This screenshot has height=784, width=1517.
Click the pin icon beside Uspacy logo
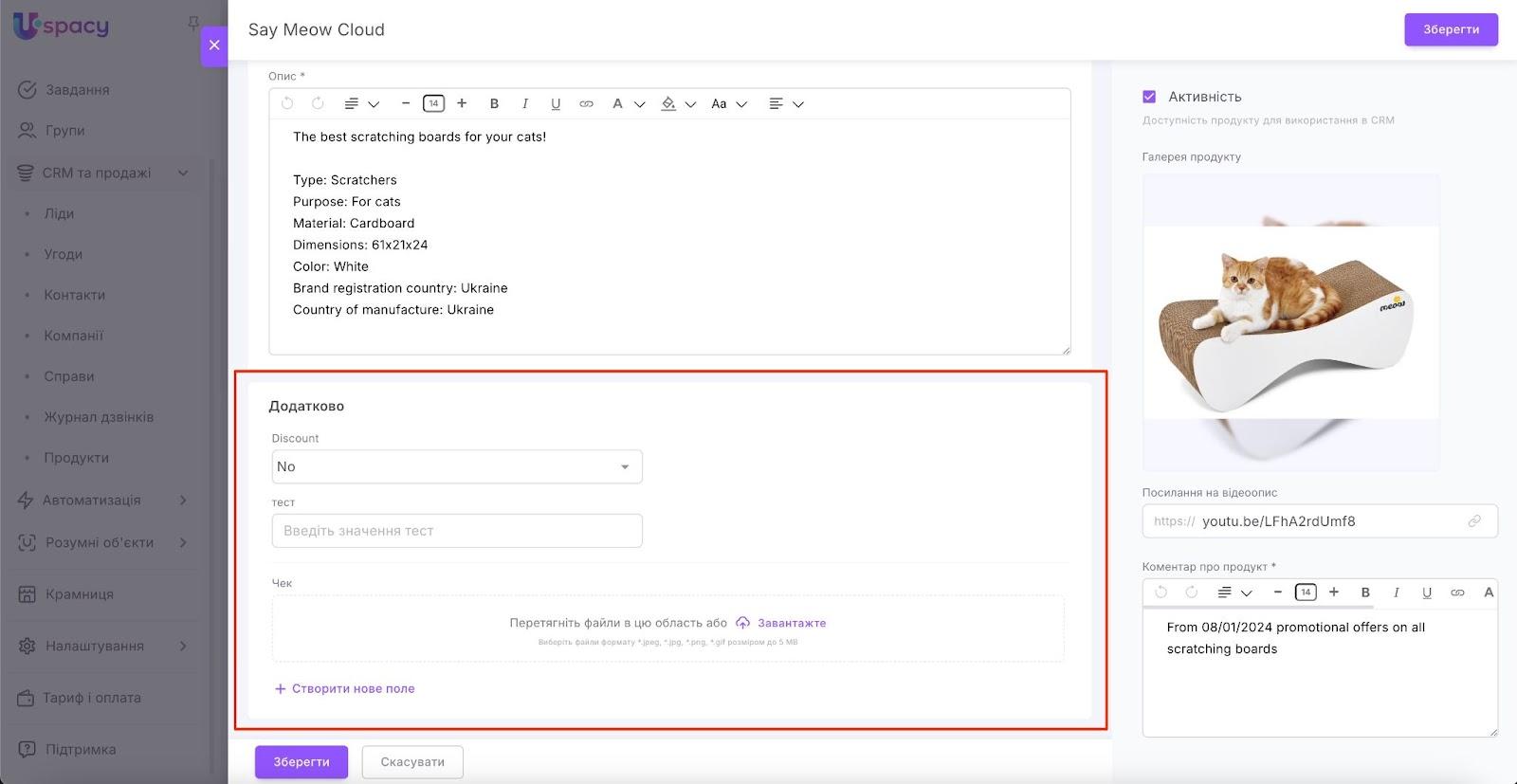[193, 23]
